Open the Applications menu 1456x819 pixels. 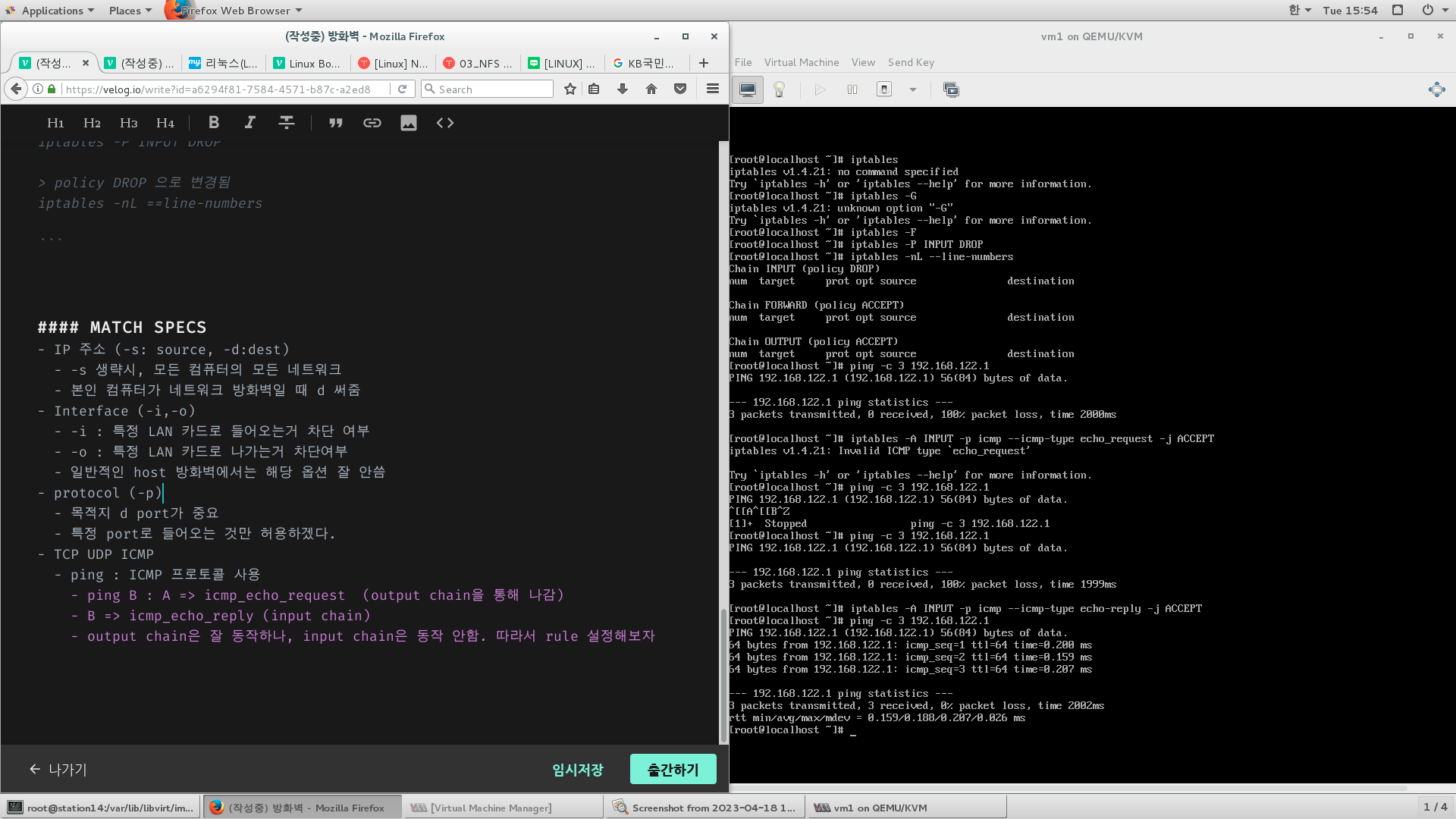coord(52,11)
